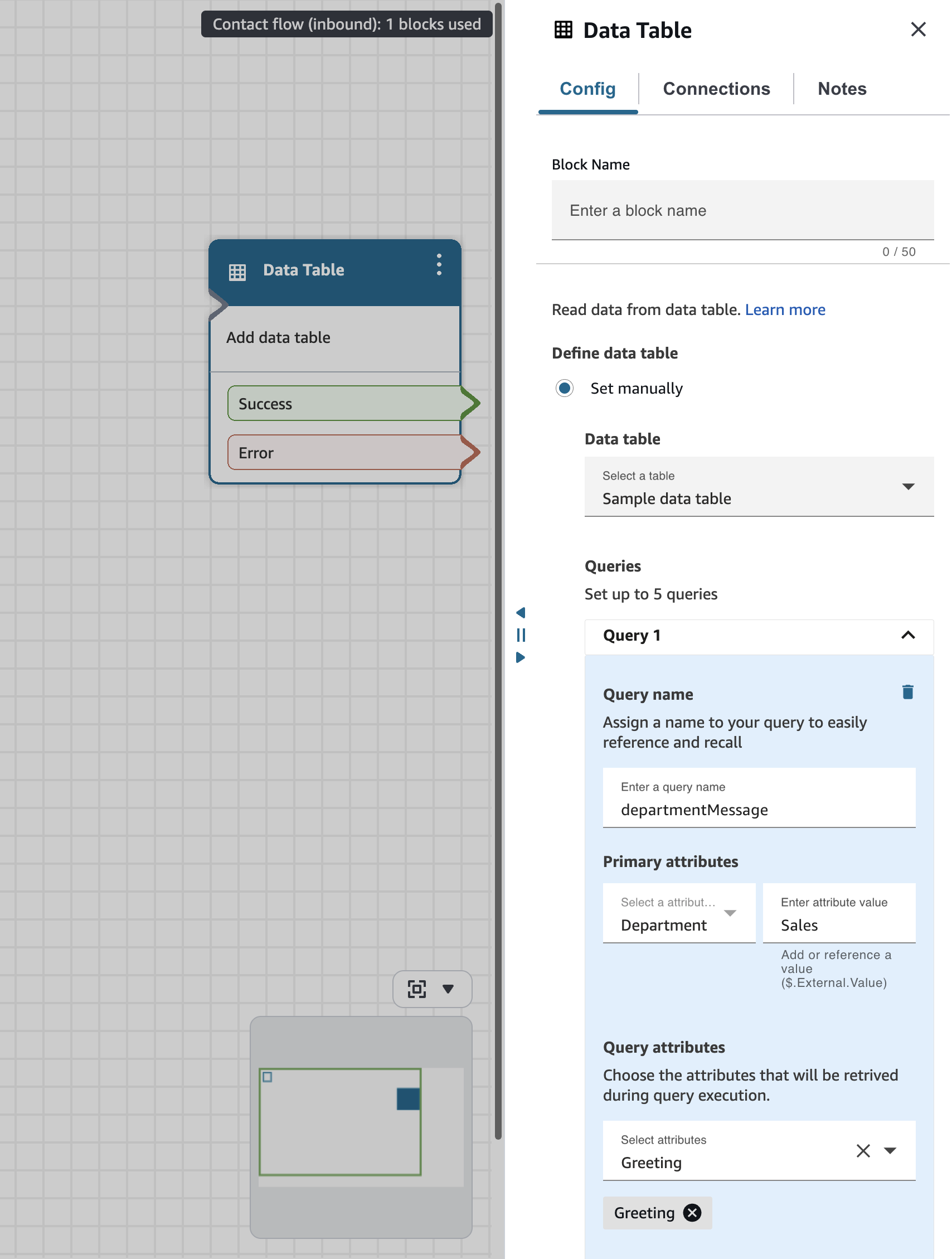The width and height of the screenshot is (952, 1259).
Task: Click the pause icon beside the canvas edge
Action: coord(521,635)
